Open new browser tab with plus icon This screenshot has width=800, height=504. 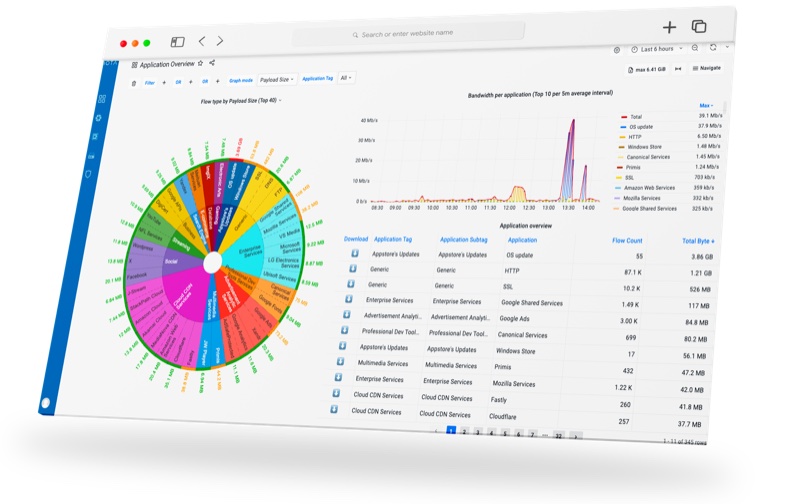(x=669, y=27)
